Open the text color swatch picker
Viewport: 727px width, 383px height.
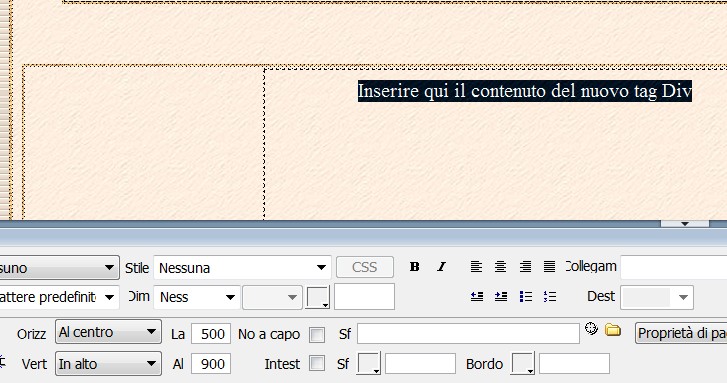coord(318,297)
